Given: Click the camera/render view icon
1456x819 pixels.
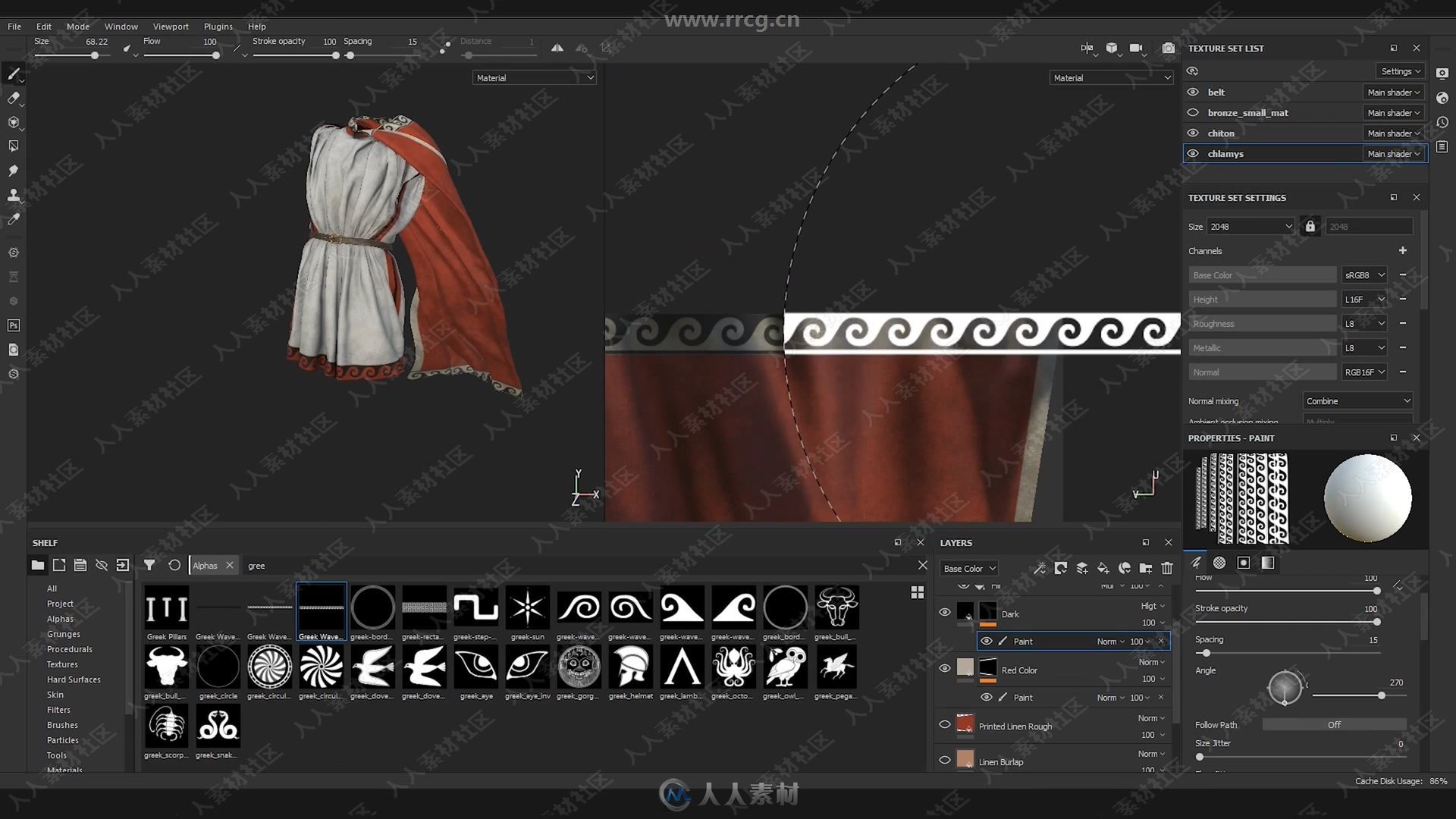Looking at the screenshot, I should [1168, 48].
